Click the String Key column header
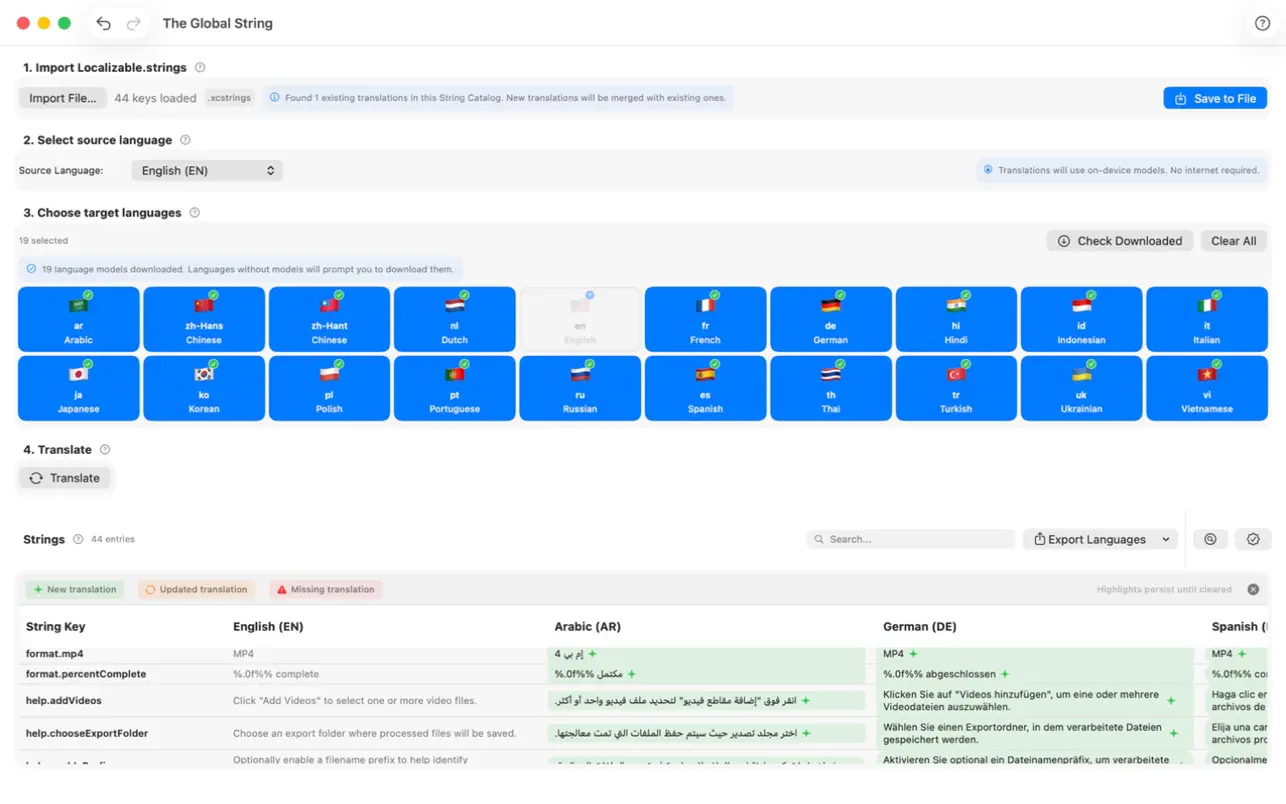The height and width of the screenshot is (804, 1286). point(56,627)
